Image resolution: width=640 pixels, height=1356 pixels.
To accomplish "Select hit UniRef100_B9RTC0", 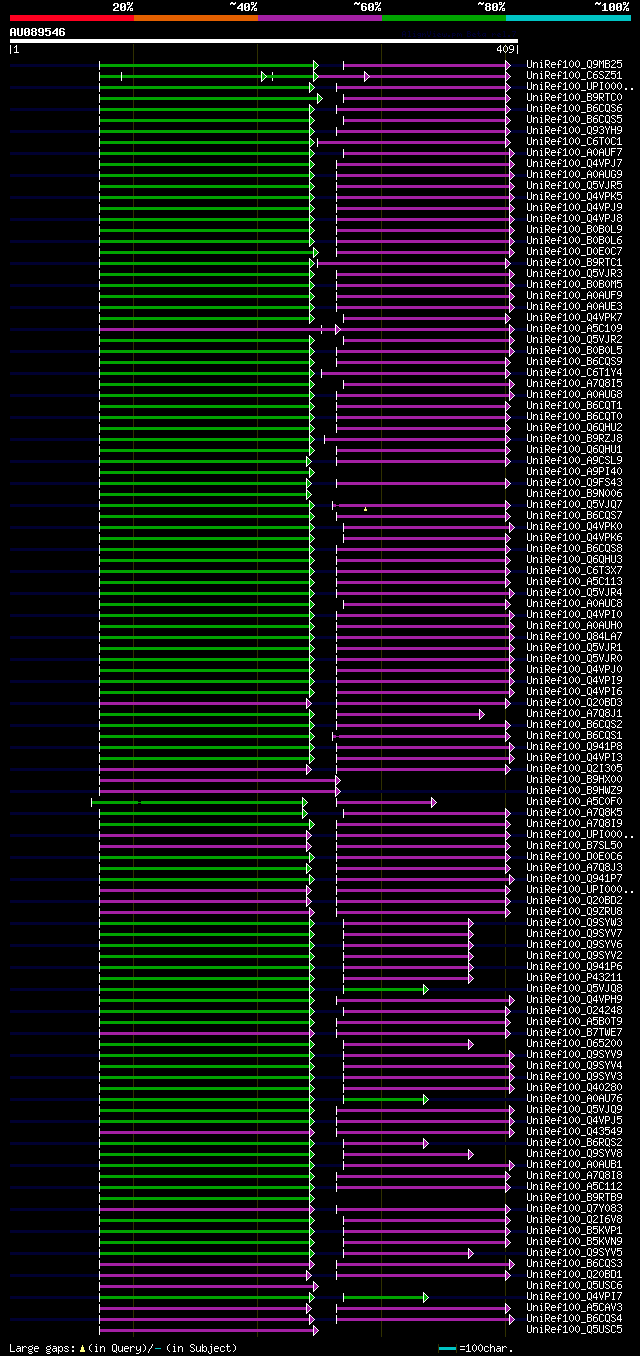I will (574, 97).
